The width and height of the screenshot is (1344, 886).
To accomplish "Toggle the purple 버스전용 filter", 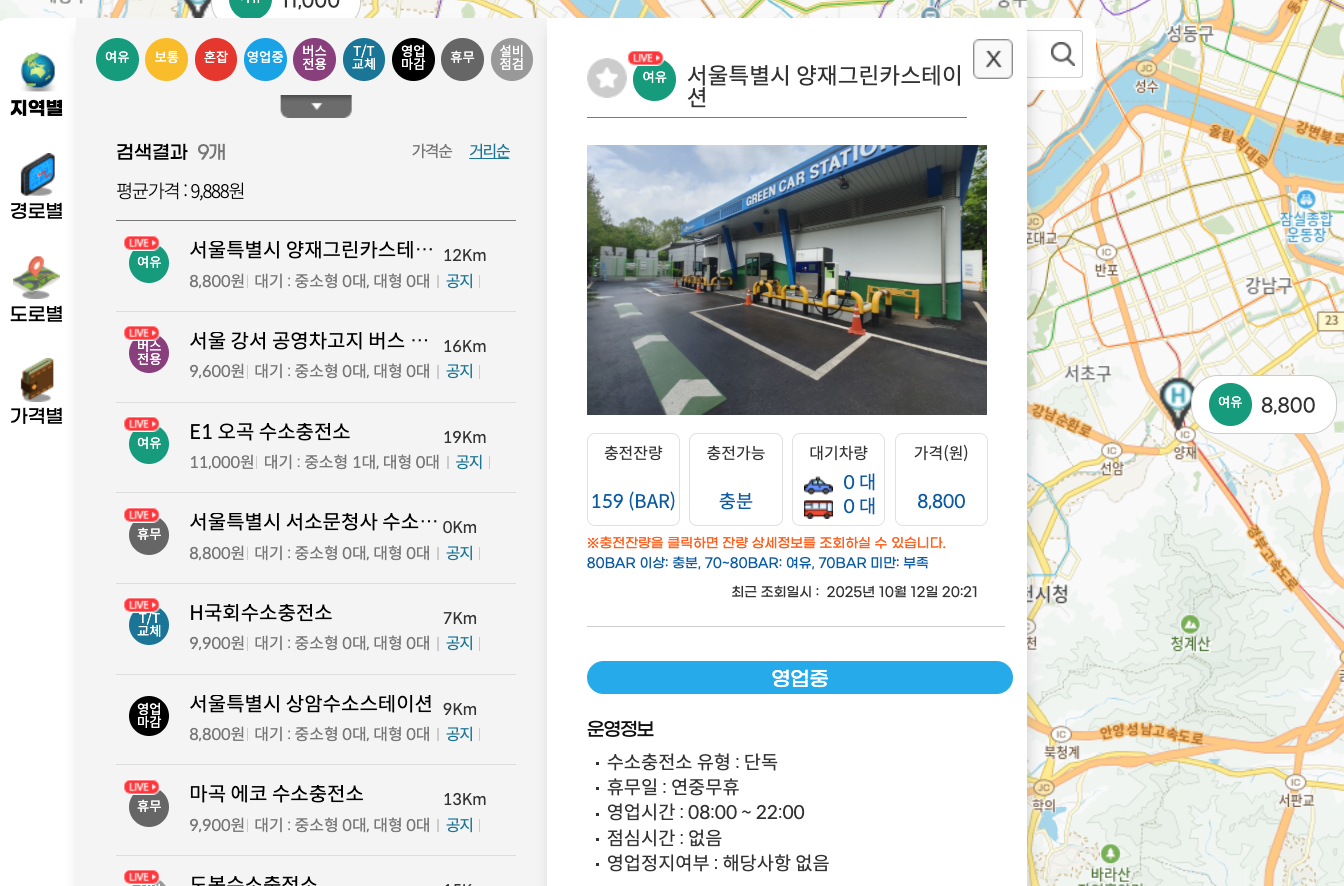I will [x=314, y=59].
